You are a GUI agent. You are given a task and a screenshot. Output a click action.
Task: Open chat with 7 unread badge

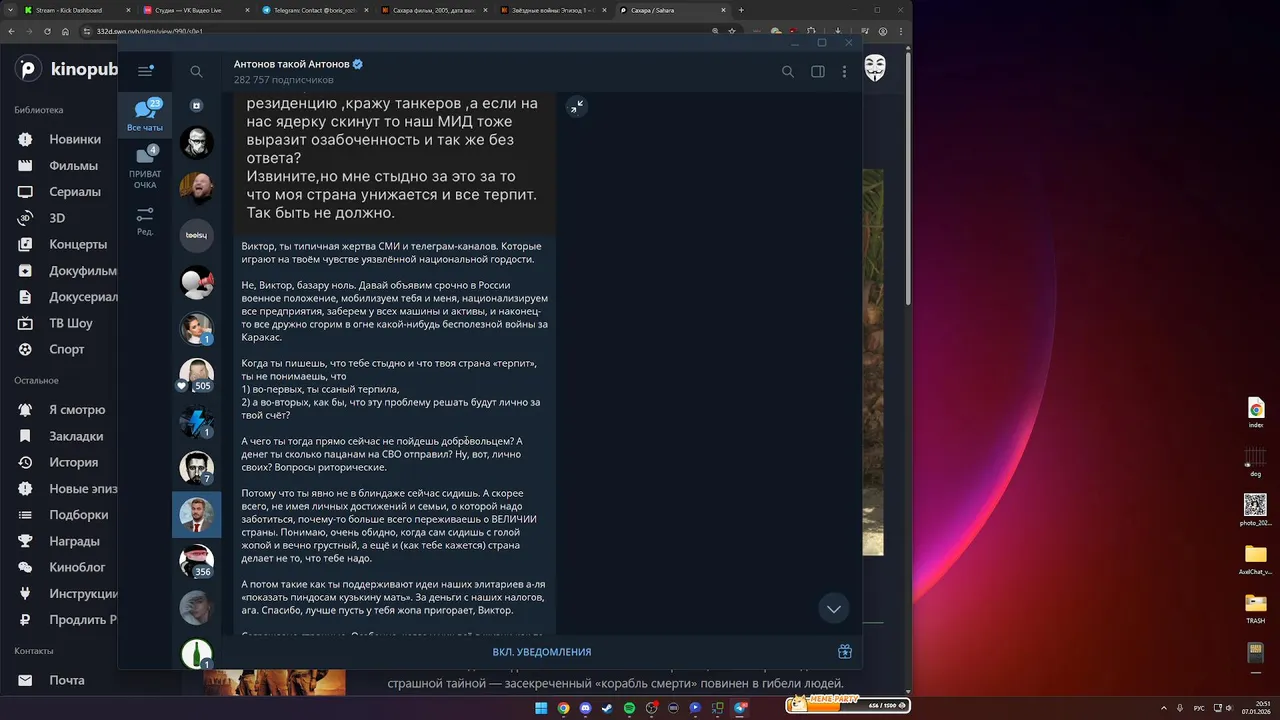(x=196, y=468)
